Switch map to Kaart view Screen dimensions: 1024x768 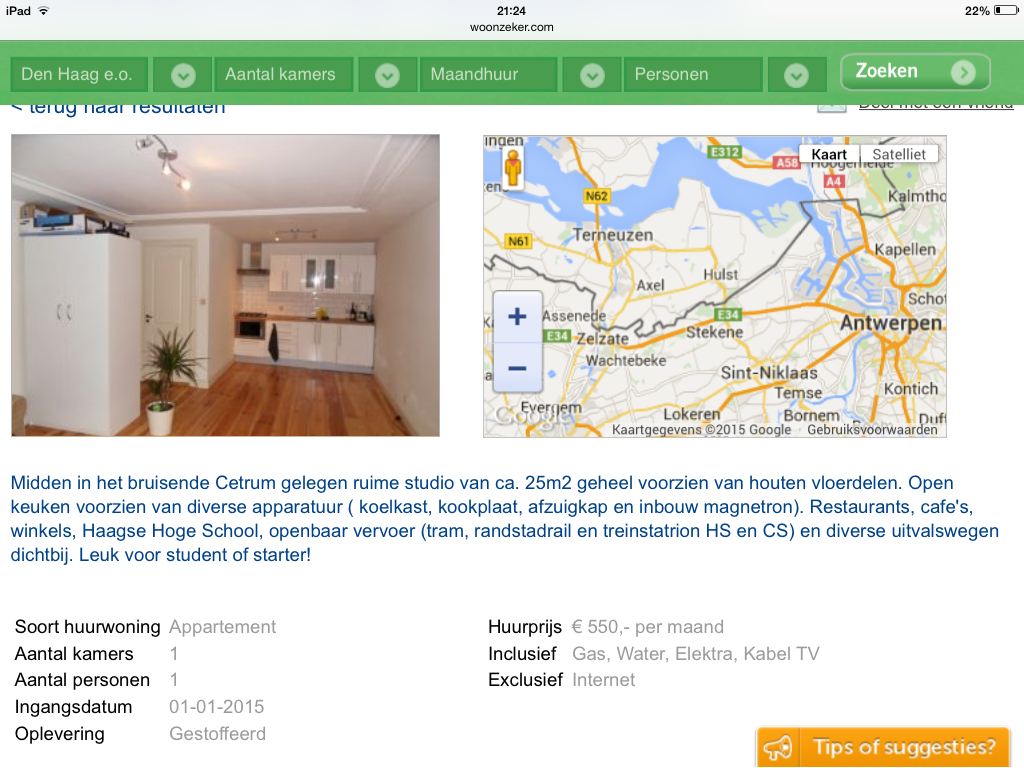click(829, 154)
